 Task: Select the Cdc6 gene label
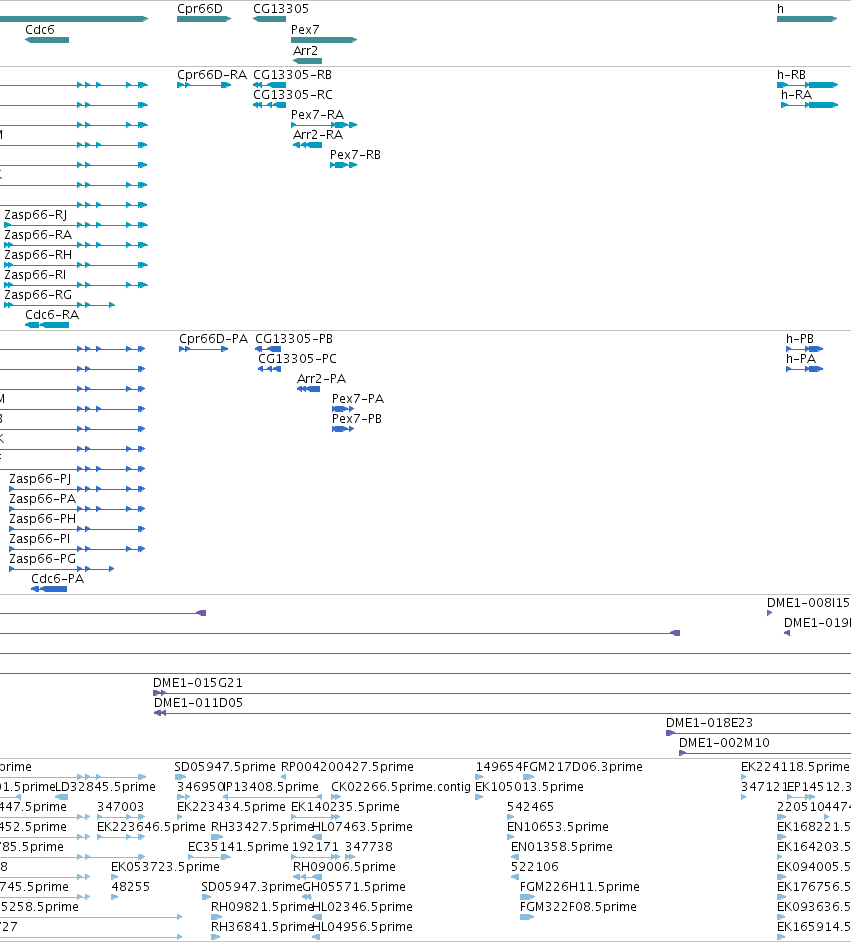[x=40, y=30]
